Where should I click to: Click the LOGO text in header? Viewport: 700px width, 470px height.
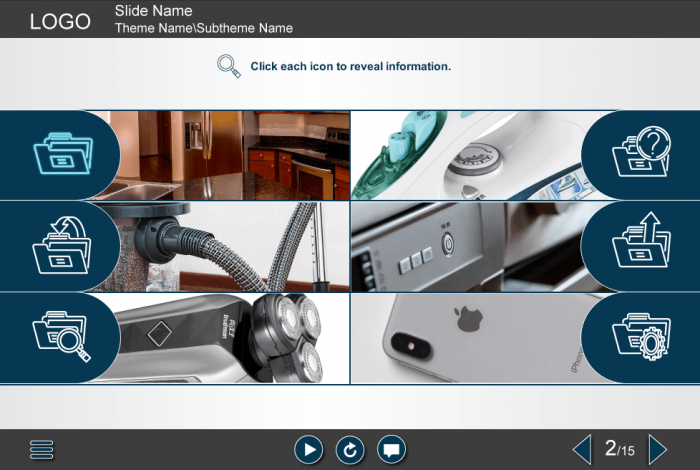(x=60, y=21)
